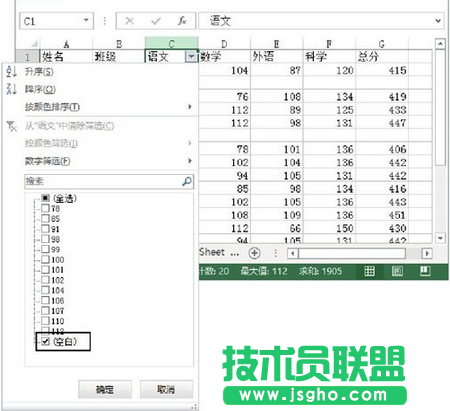Click the confirm checkmark in formula bar

tap(156, 21)
